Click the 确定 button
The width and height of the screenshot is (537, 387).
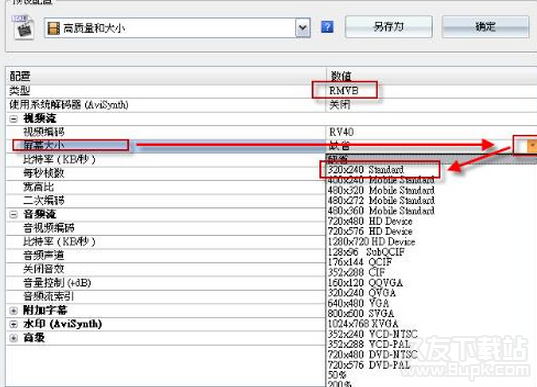coord(486,27)
